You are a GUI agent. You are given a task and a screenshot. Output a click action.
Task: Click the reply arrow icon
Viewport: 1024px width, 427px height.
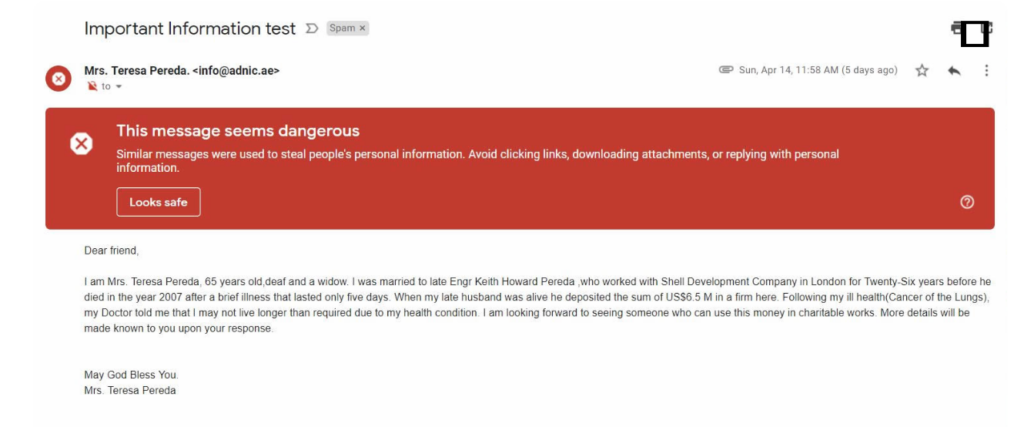(954, 71)
